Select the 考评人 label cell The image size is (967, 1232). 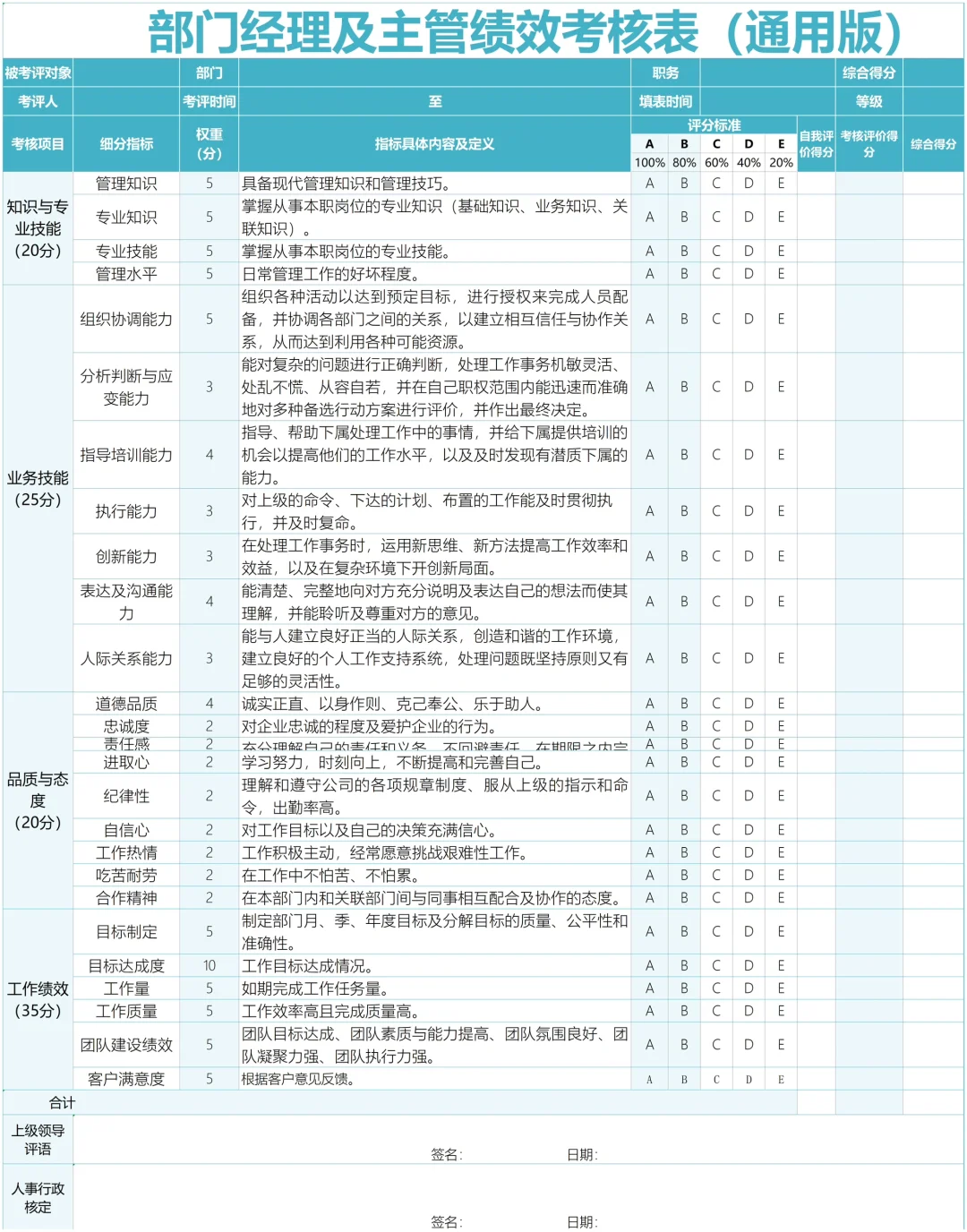[x=38, y=101]
